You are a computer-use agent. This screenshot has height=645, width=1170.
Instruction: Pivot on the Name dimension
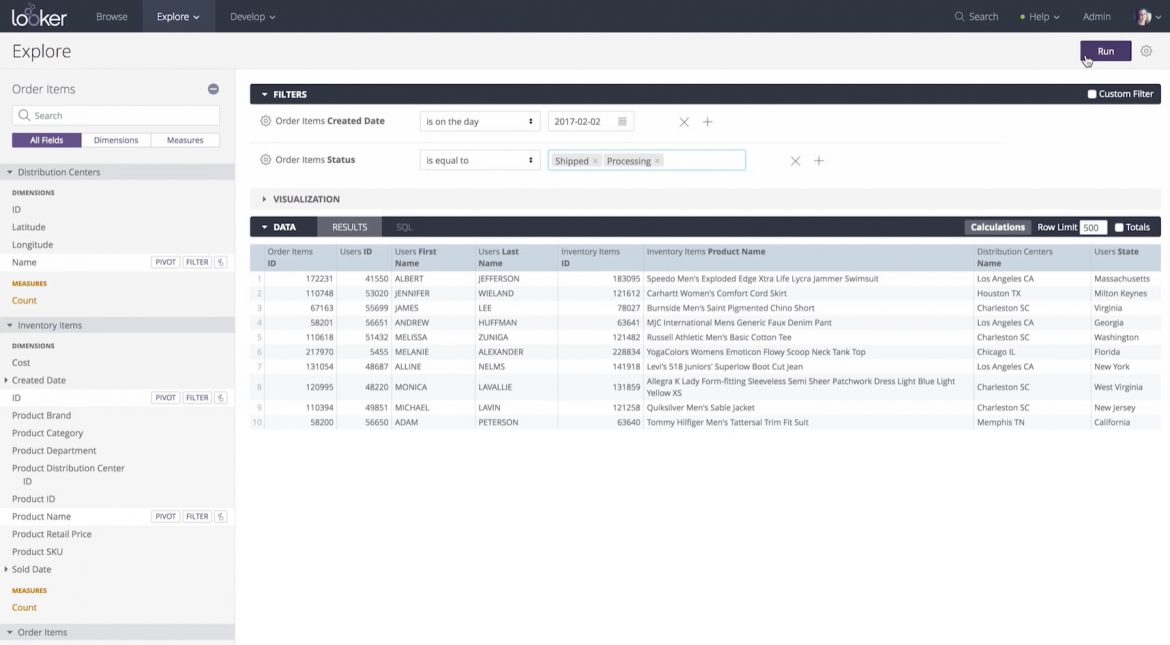tap(165, 261)
